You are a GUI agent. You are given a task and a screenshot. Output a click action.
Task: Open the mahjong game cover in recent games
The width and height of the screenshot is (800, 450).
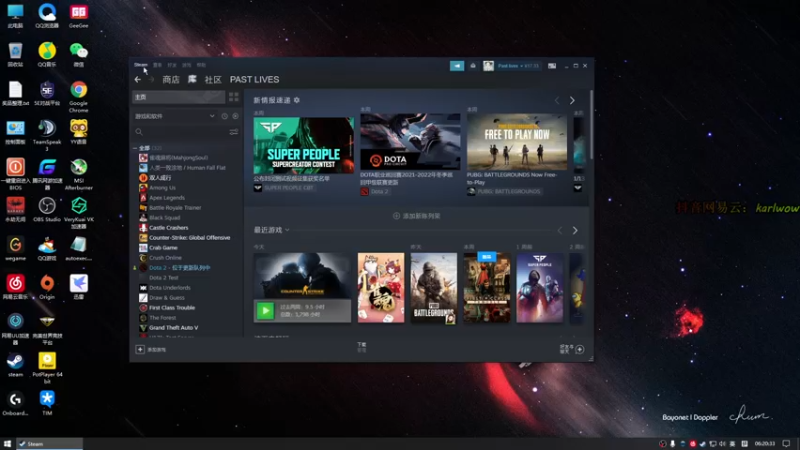pos(381,288)
